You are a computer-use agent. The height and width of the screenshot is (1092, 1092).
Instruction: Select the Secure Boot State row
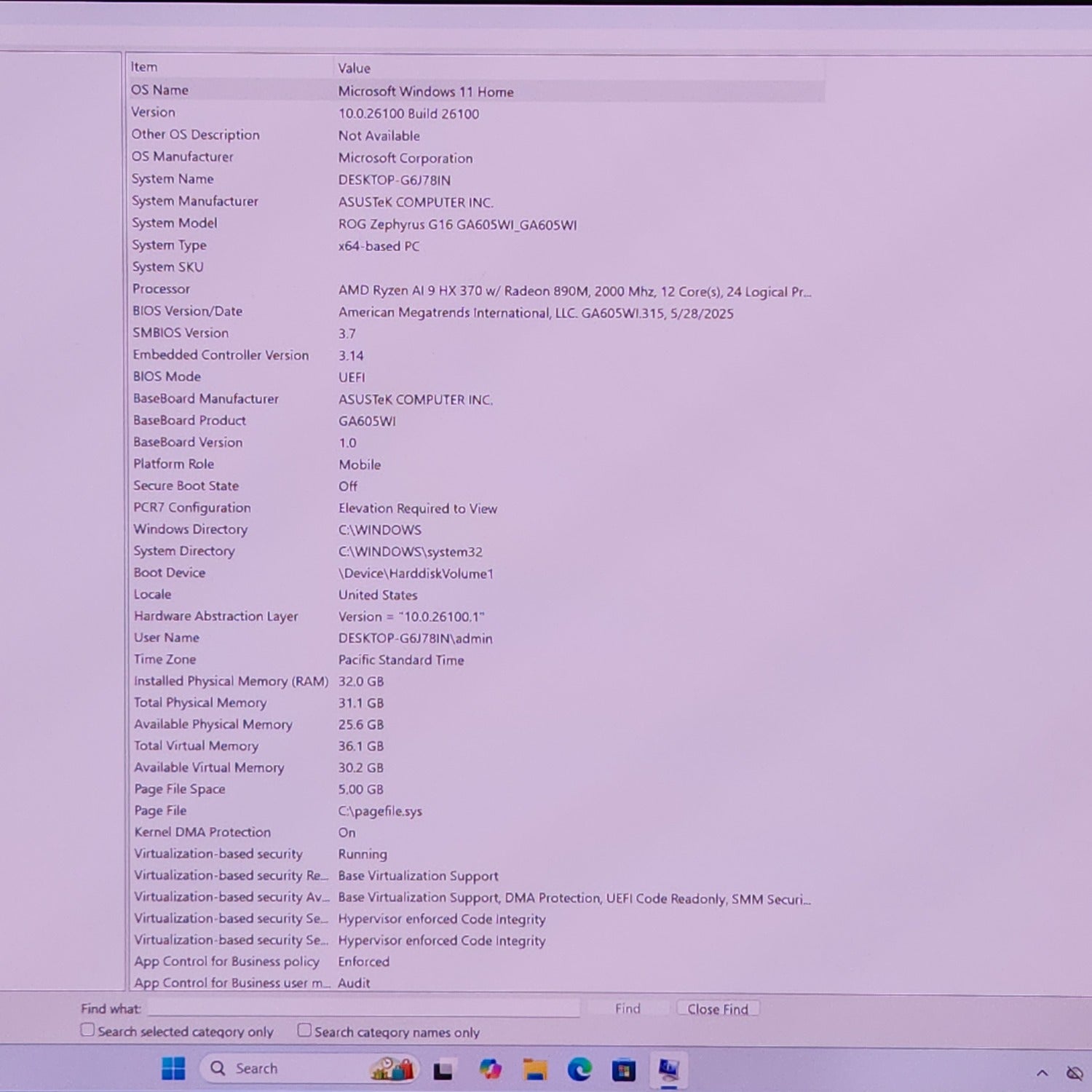tap(186, 486)
